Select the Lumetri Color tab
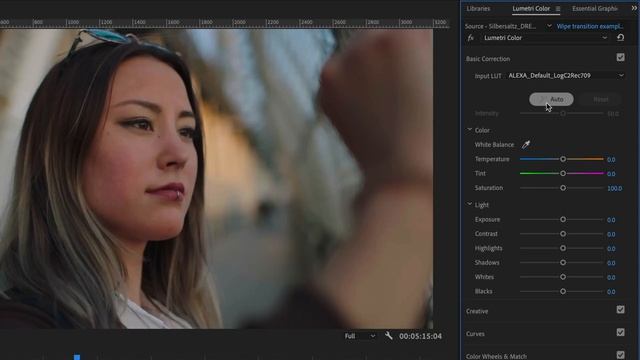This screenshot has height=360, width=640. point(531,9)
